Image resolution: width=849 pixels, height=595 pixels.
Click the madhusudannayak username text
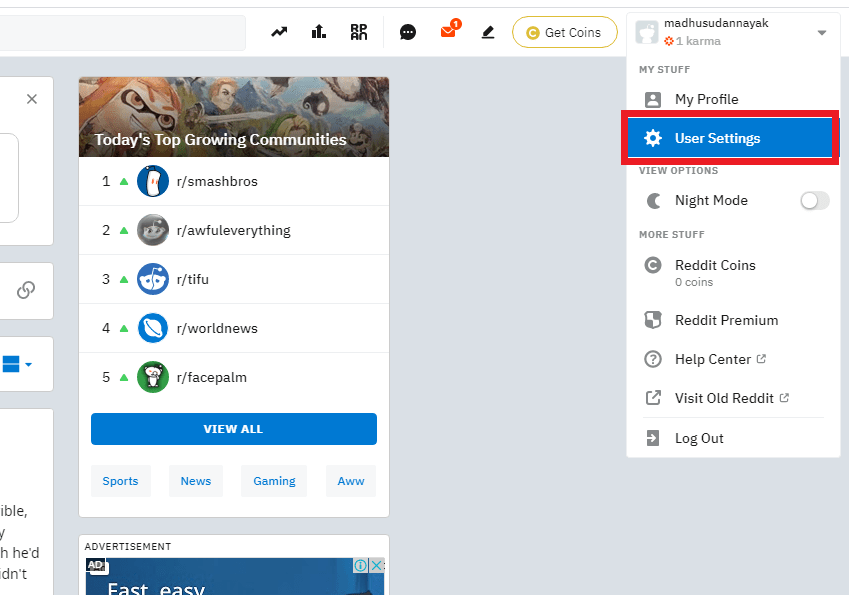(716, 23)
